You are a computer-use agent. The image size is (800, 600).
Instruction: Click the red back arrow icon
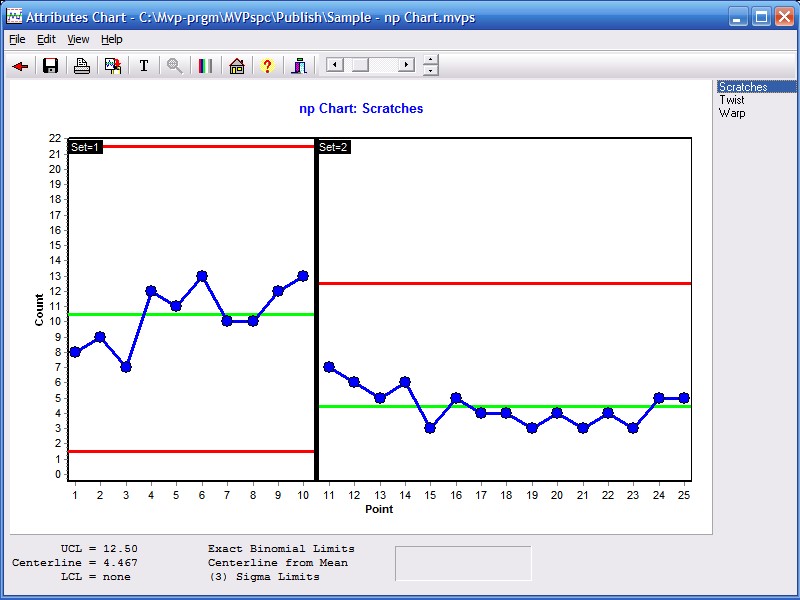20,66
